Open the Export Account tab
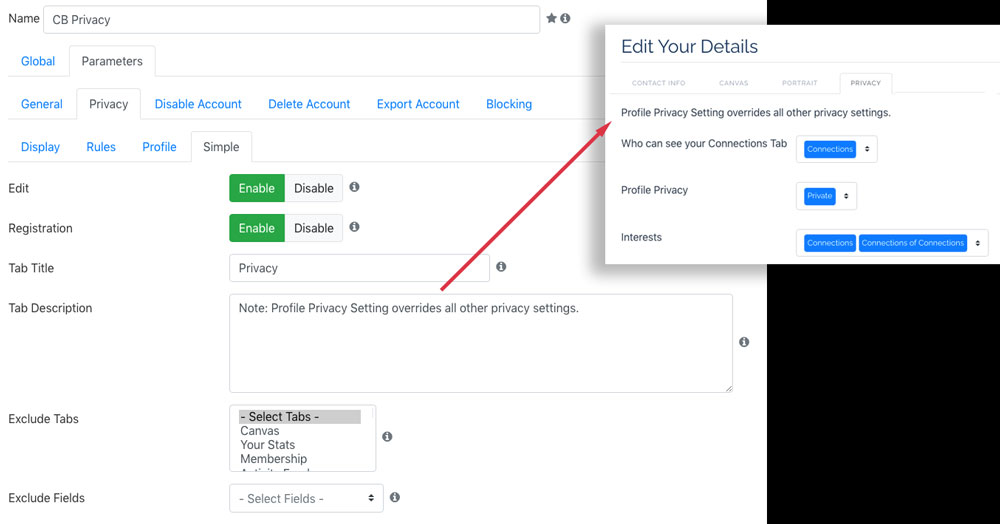This screenshot has height=524, width=1000. tap(418, 104)
